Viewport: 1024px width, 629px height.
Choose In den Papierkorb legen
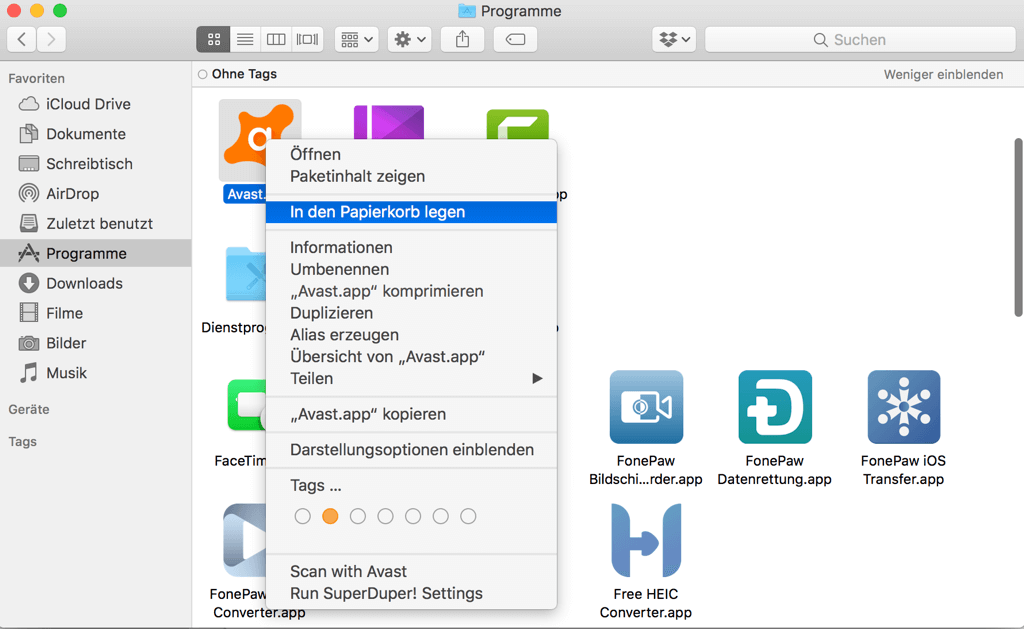tap(411, 212)
